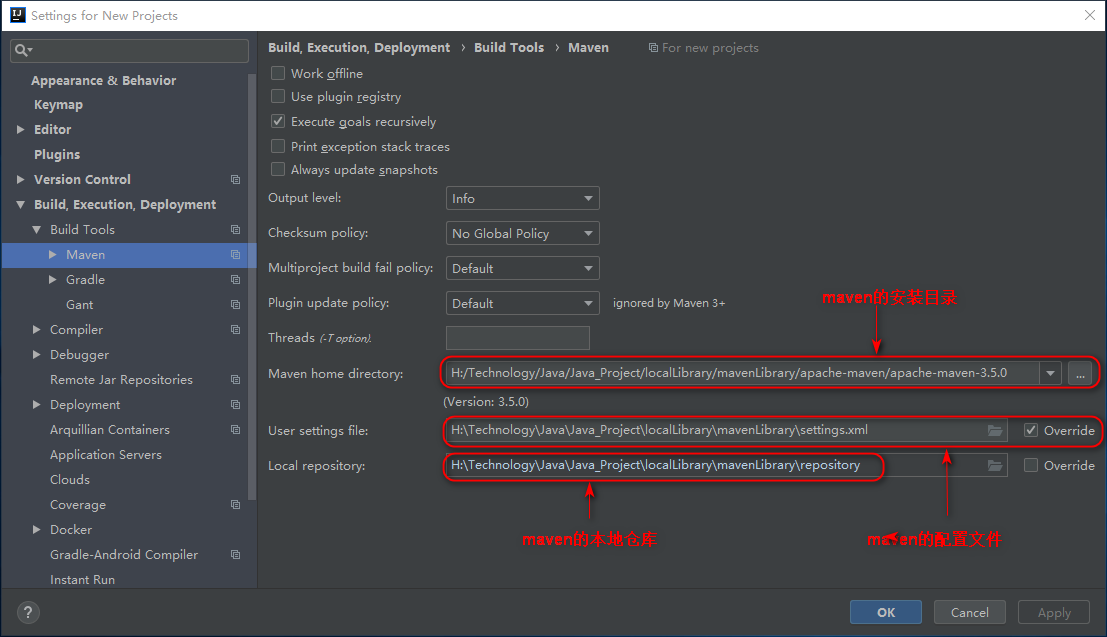Click the project-level icon next to Gant

[236, 304]
